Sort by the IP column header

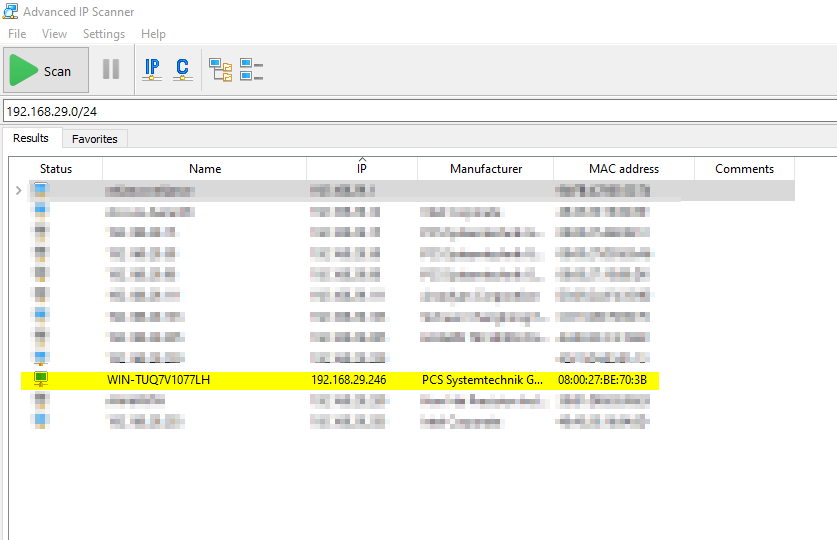[x=362, y=169]
